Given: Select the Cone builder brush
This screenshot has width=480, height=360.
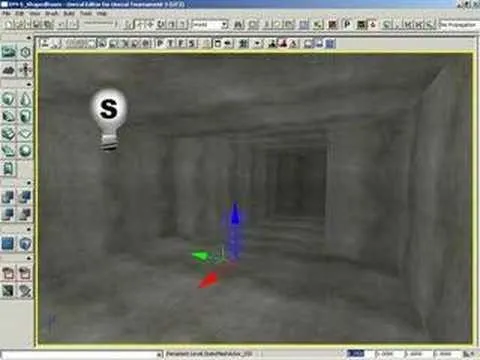Looking at the screenshot, I should click(25, 99).
